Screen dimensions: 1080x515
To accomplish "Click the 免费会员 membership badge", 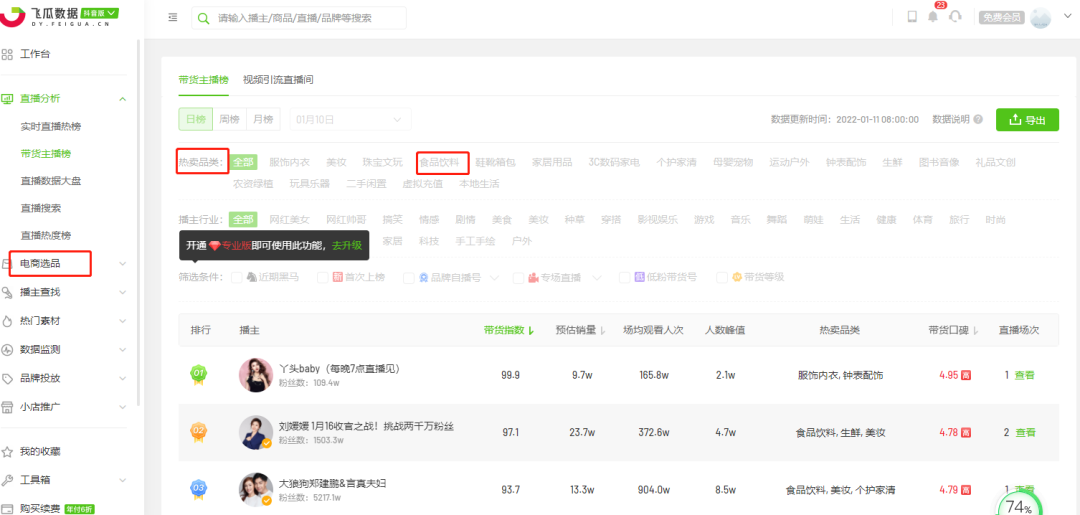I will point(1001,17).
